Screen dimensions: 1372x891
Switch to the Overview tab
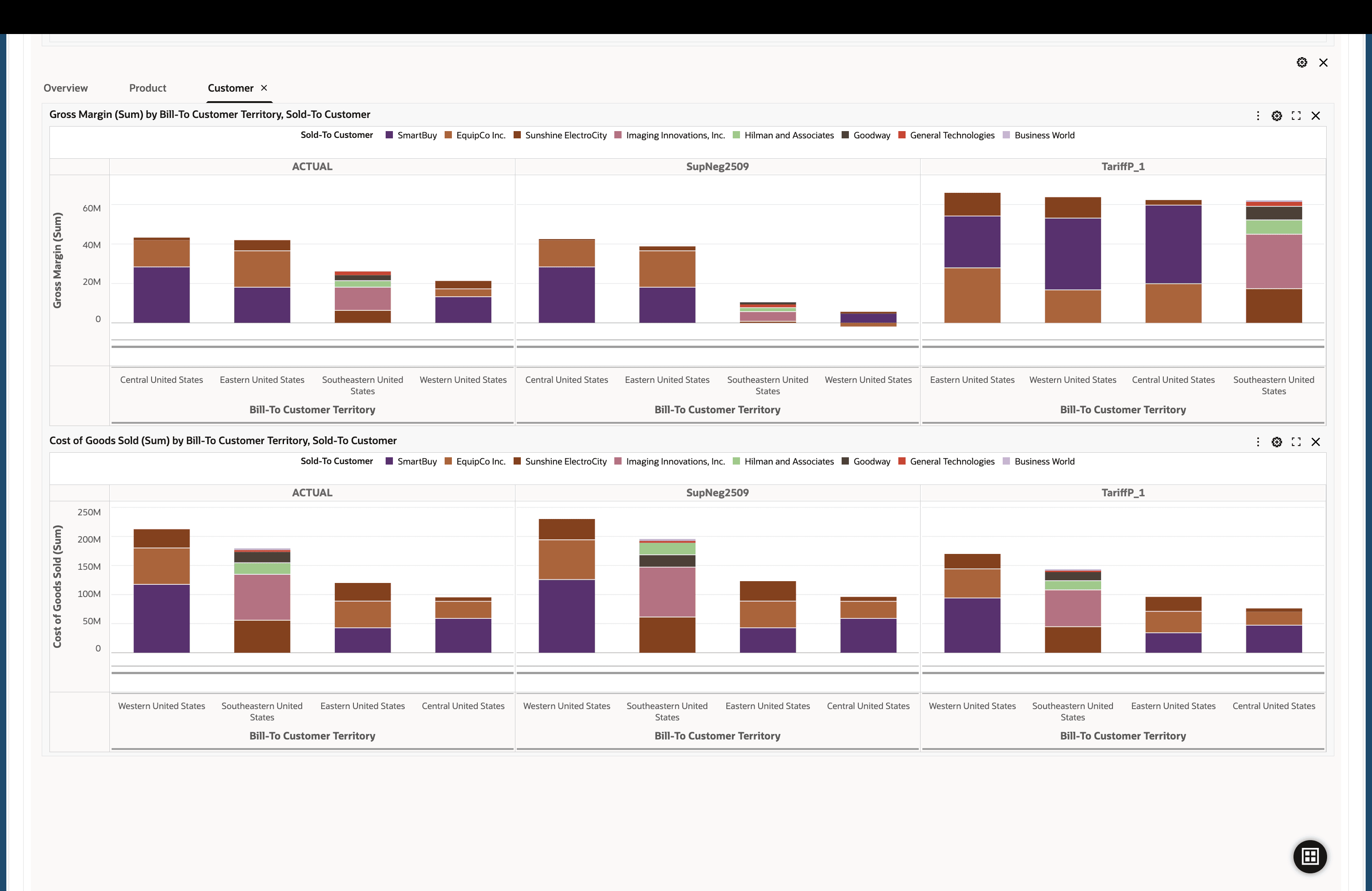point(65,88)
